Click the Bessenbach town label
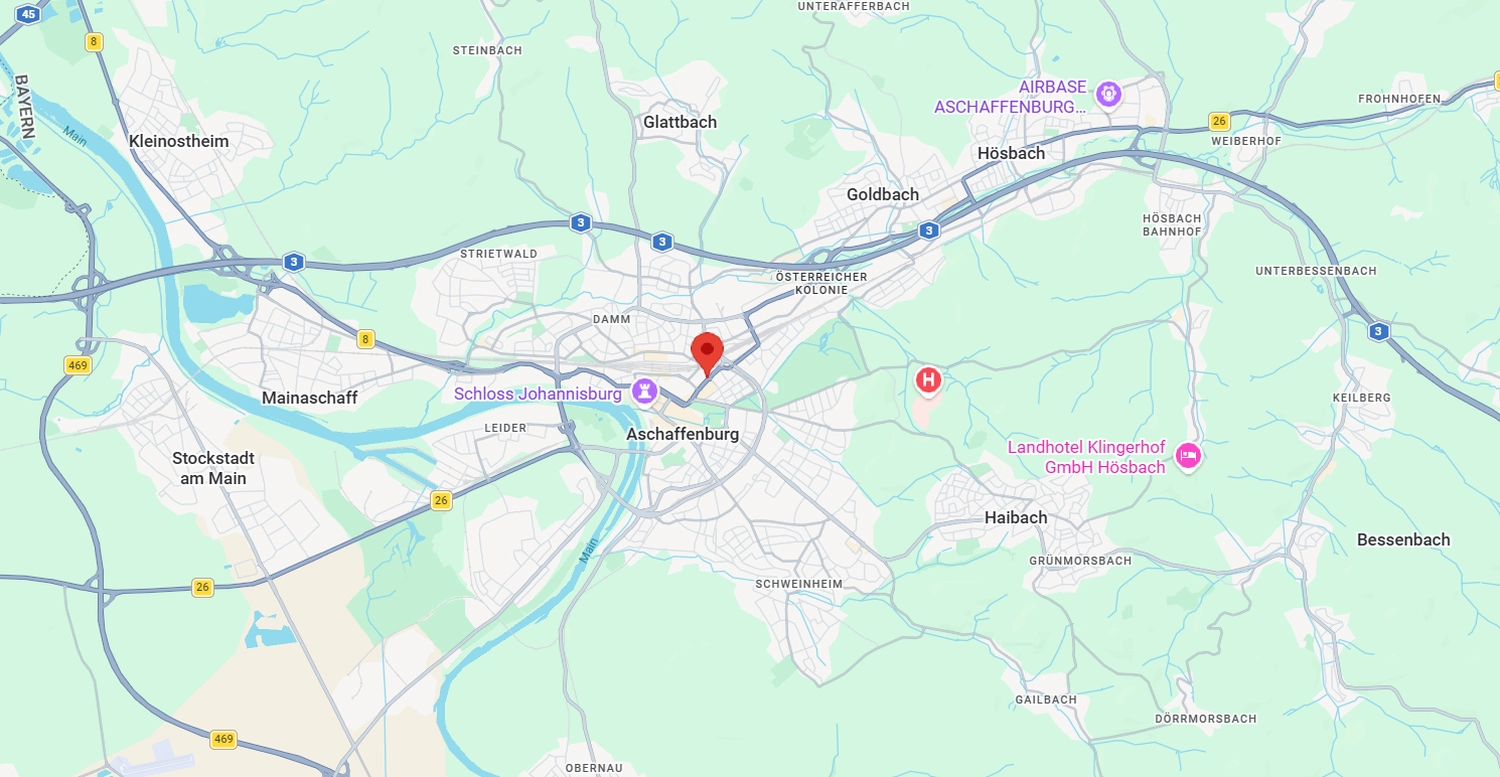 pos(1403,539)
